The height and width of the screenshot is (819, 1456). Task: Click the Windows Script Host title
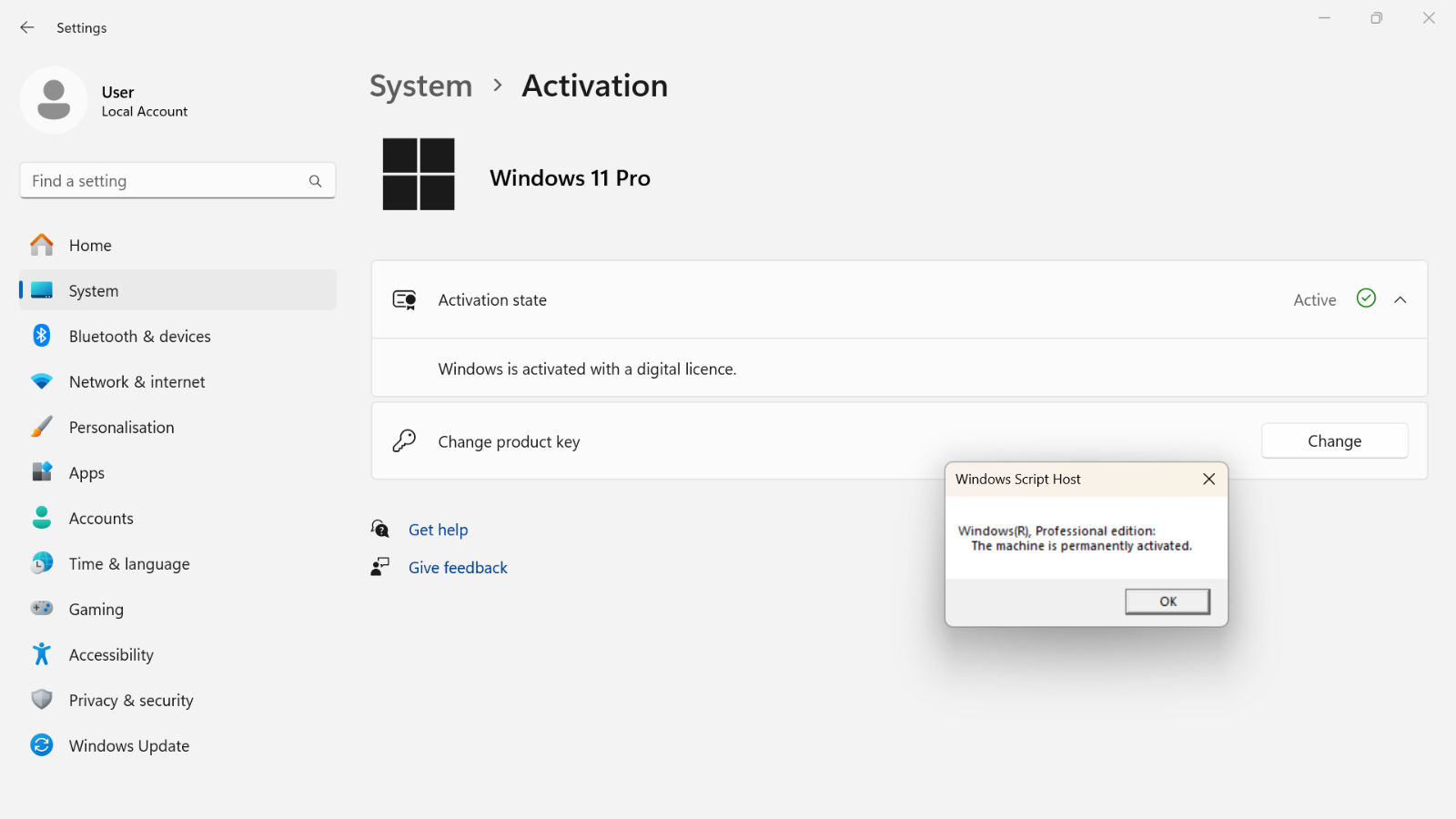(1018, 479)
